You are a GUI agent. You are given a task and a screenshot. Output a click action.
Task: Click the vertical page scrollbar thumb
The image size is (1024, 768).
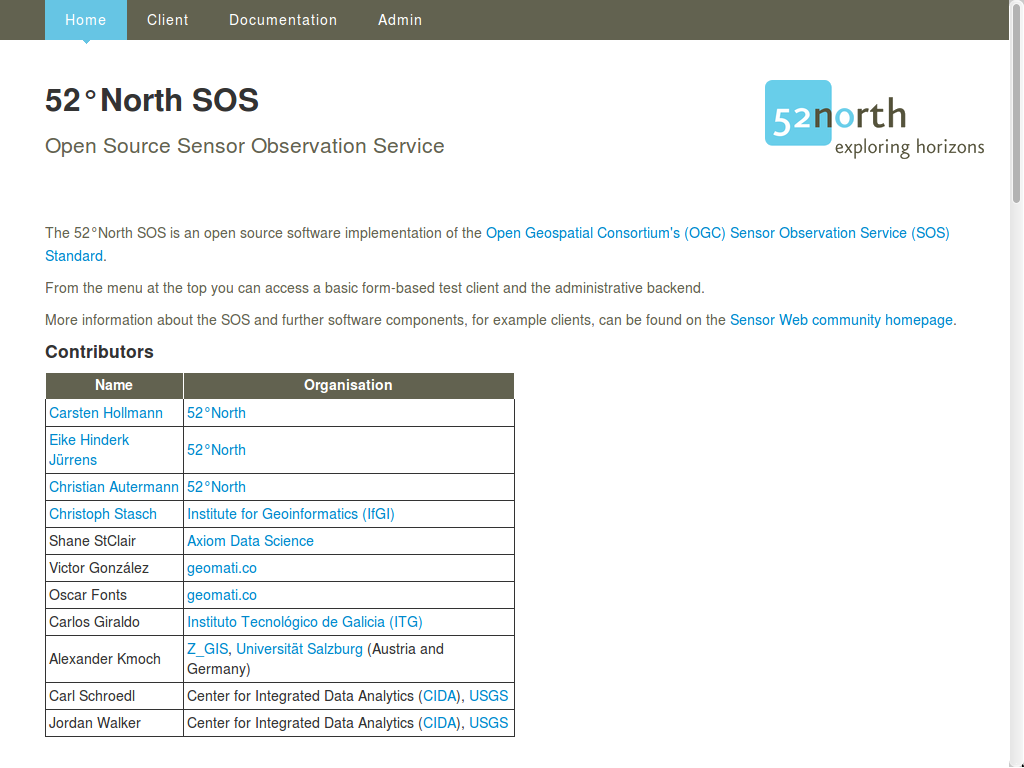click(1016, 103)
